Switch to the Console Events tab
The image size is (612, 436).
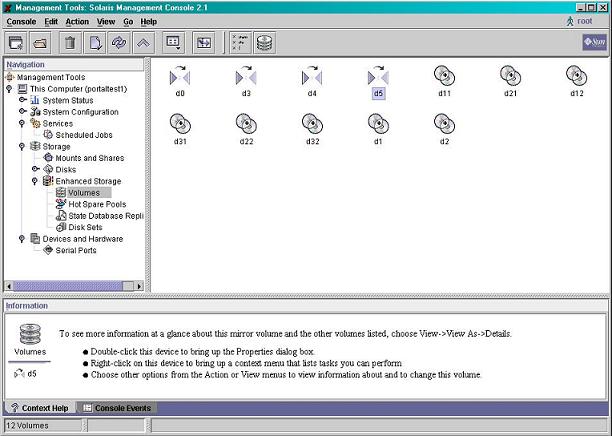(x=117, y=408)
